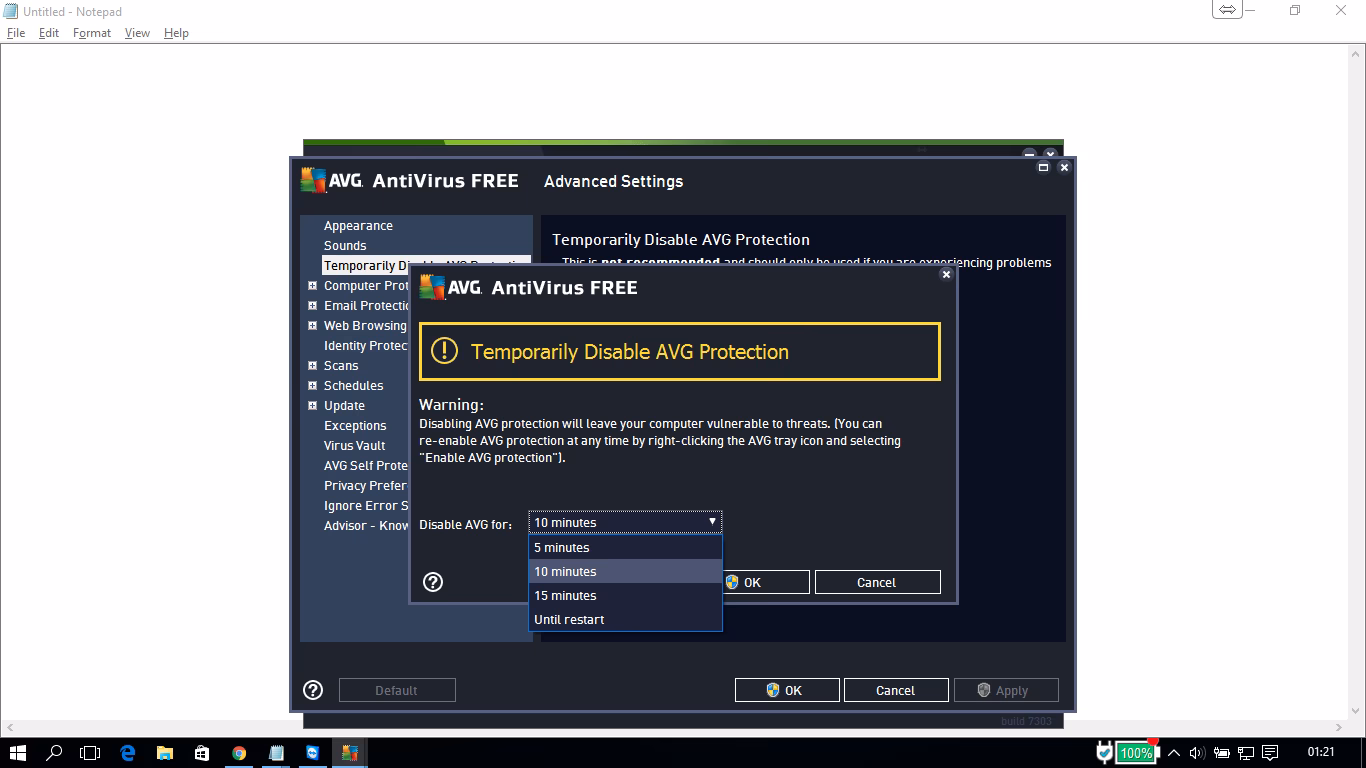Open Notepad Edit menu

(48, 33)
